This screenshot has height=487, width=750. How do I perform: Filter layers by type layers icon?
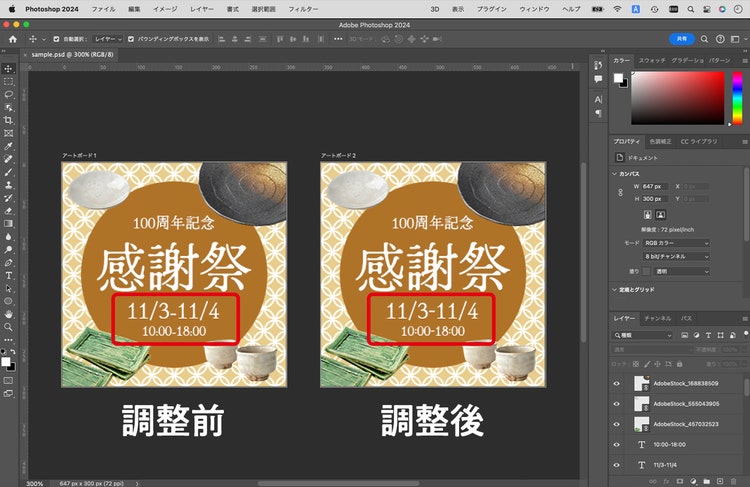click(x=708, y=335)
